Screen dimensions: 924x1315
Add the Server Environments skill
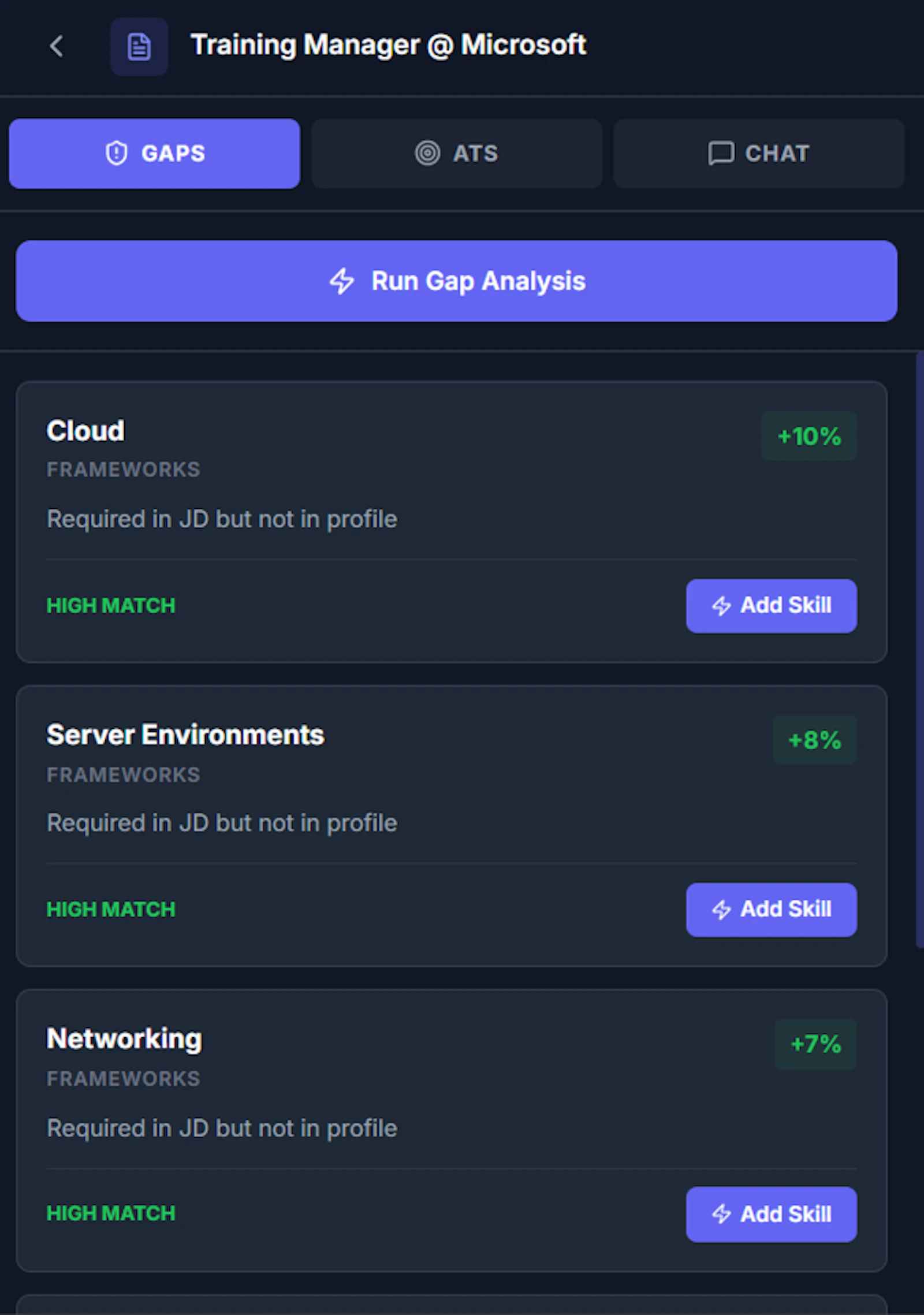[x=772, y=910]
